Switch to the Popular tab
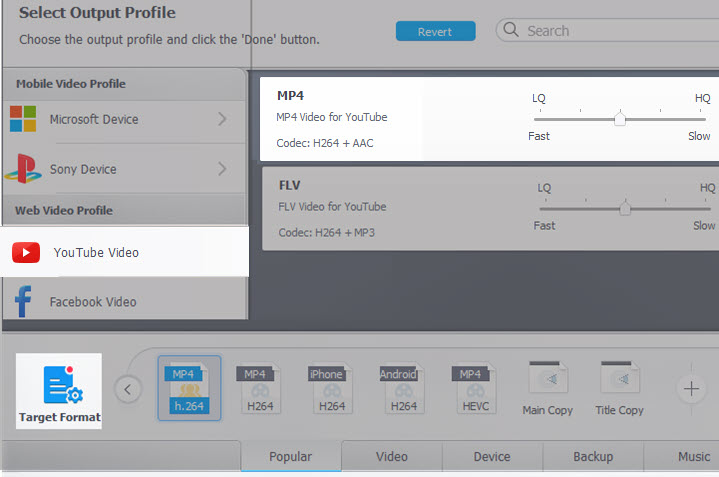 (x=291, y=456)
